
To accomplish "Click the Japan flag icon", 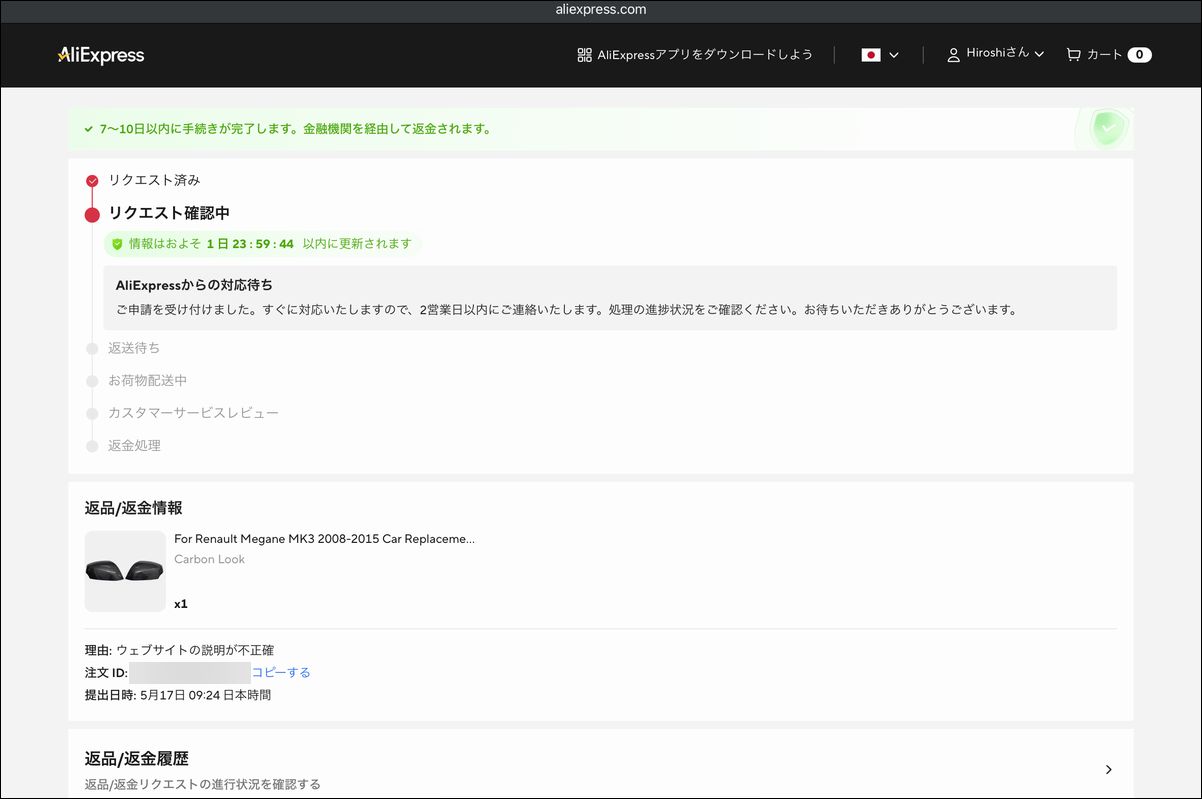I will tap(871, 55).
